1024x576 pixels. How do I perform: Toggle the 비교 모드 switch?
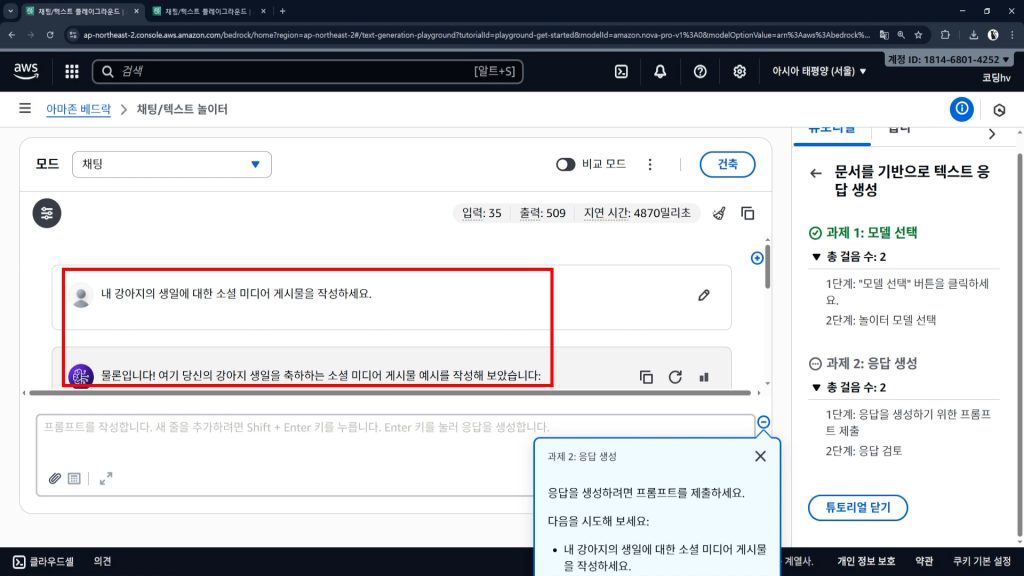(566, 165)
